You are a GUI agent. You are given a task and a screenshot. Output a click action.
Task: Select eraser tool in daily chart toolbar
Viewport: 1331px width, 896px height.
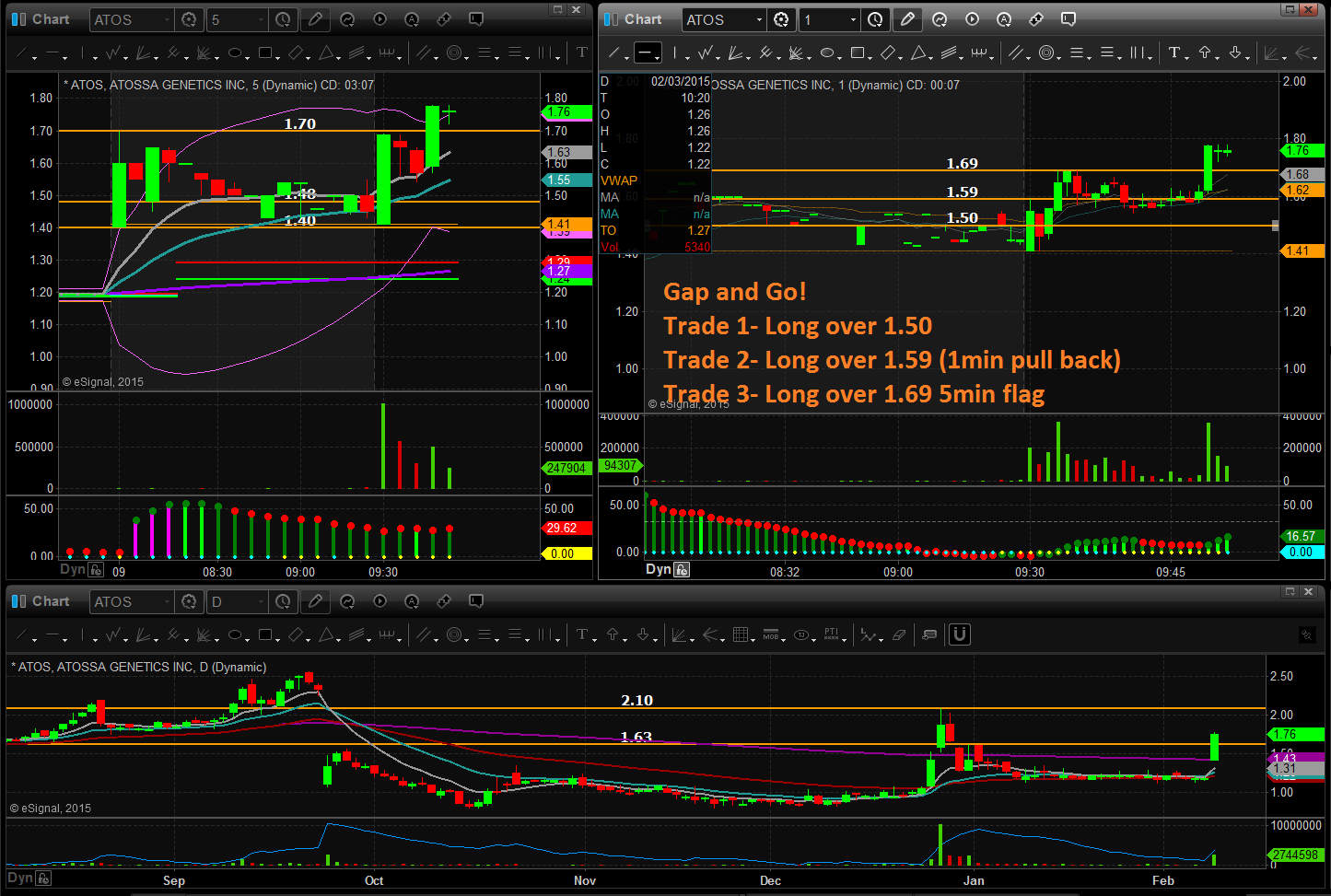[899, 634]
